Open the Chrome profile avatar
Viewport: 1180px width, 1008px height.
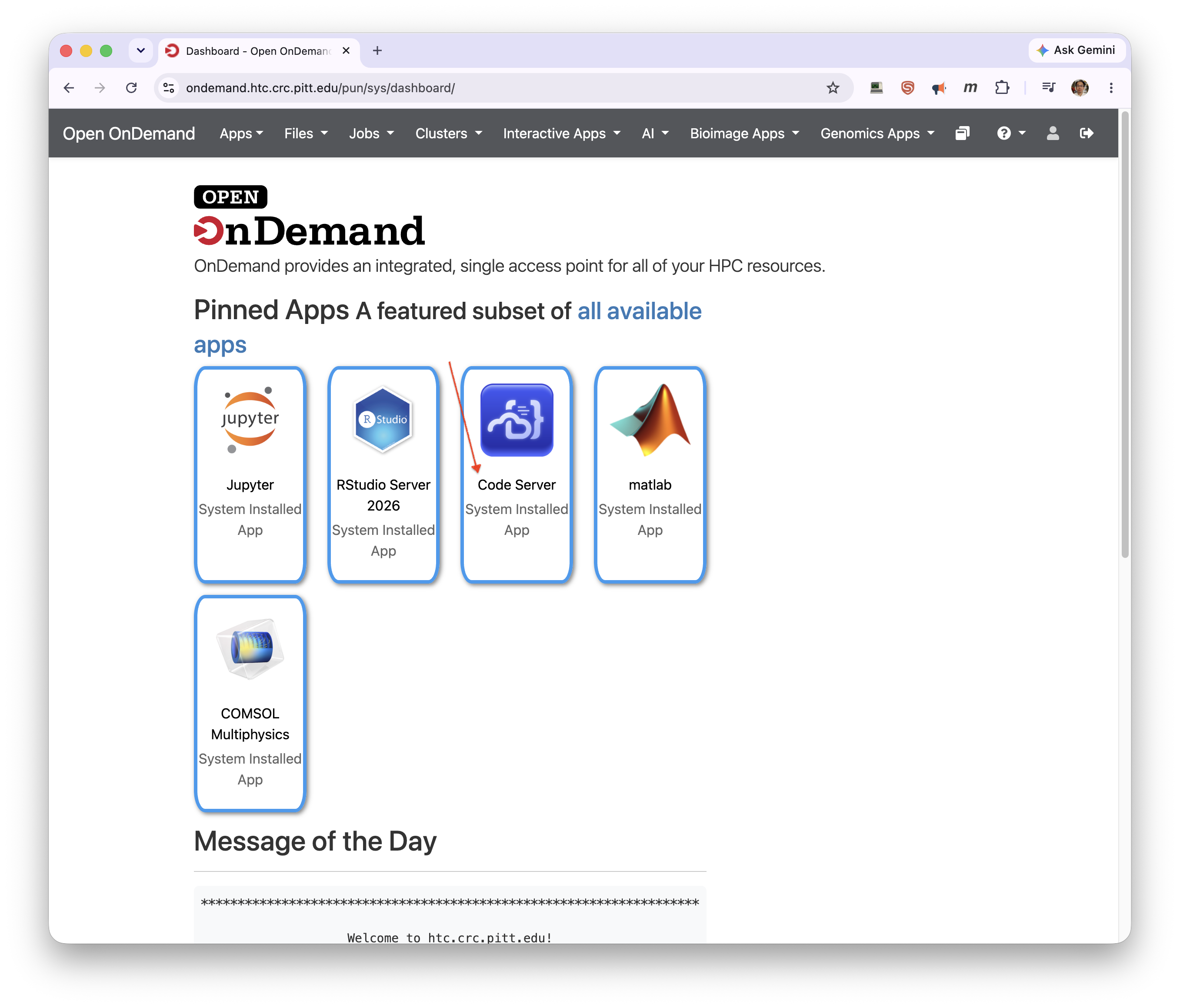(1080, 88)
